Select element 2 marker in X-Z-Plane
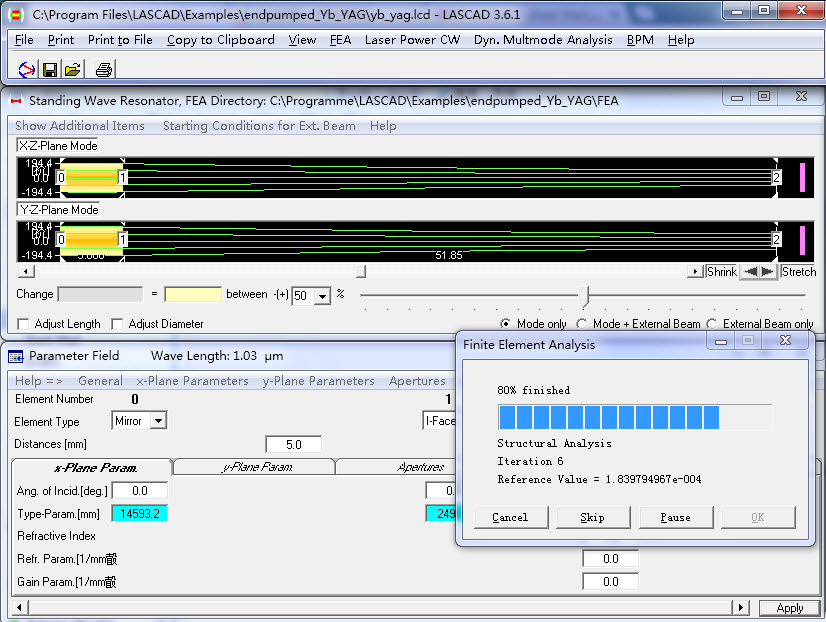The width and height of the screenshot is (826, 622). pyautogui.click(x=776, y=177)
